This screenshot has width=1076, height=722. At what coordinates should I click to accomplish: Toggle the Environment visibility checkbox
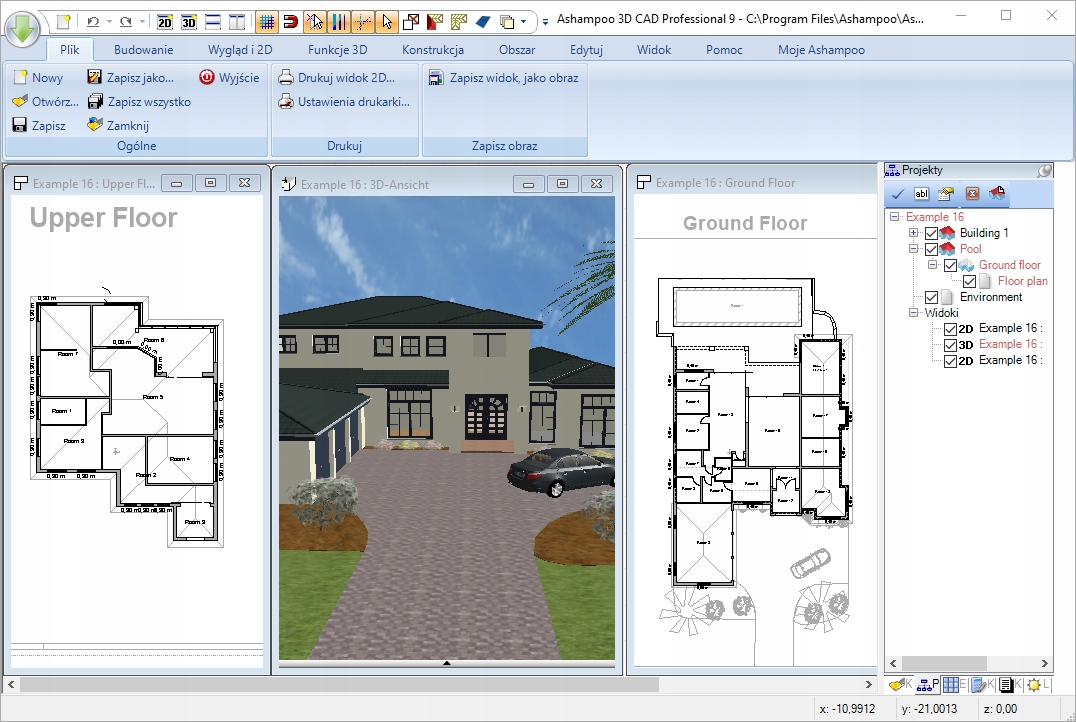[932, 297]
